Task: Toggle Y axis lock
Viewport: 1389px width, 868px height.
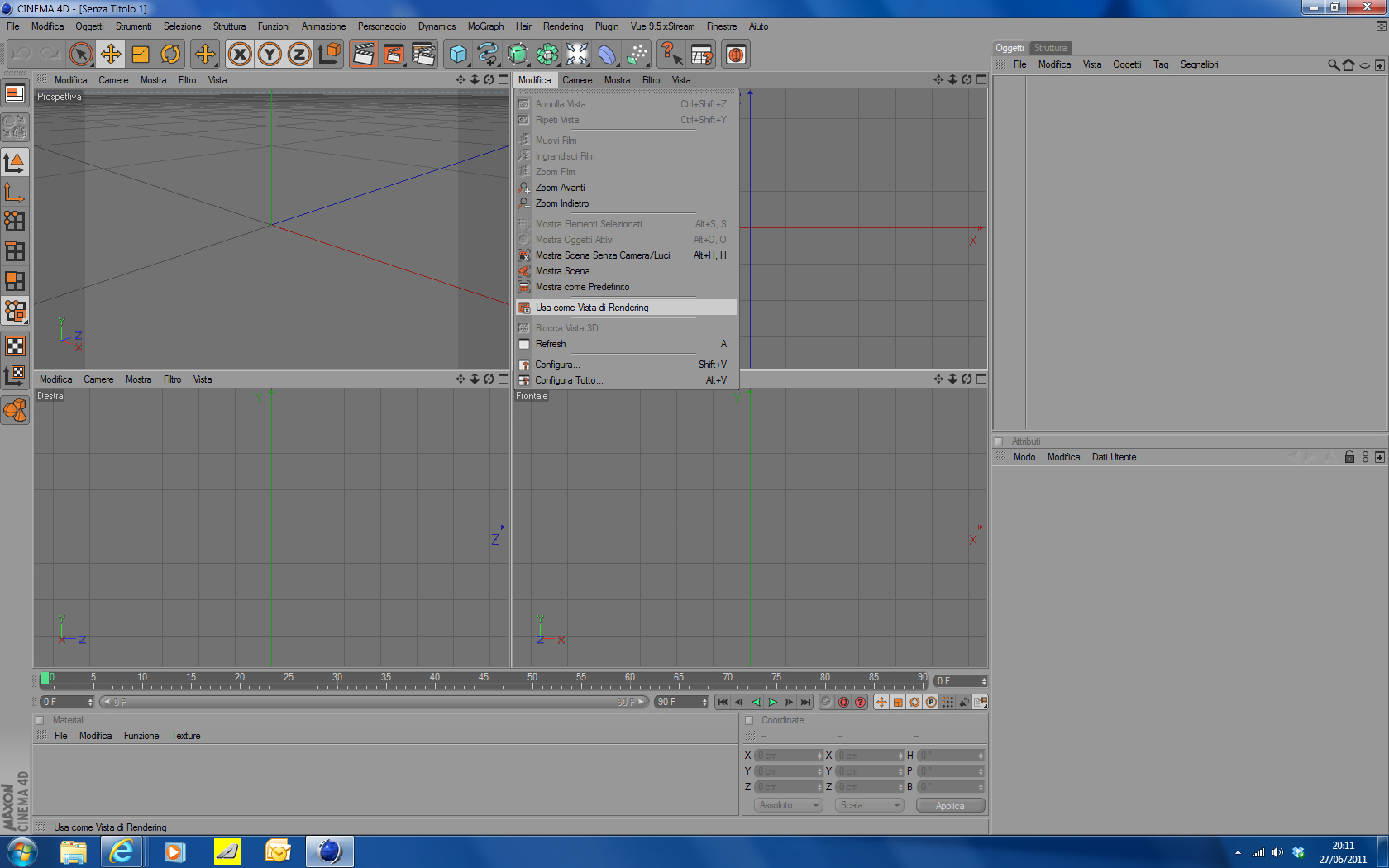Action: click(270, 55)
